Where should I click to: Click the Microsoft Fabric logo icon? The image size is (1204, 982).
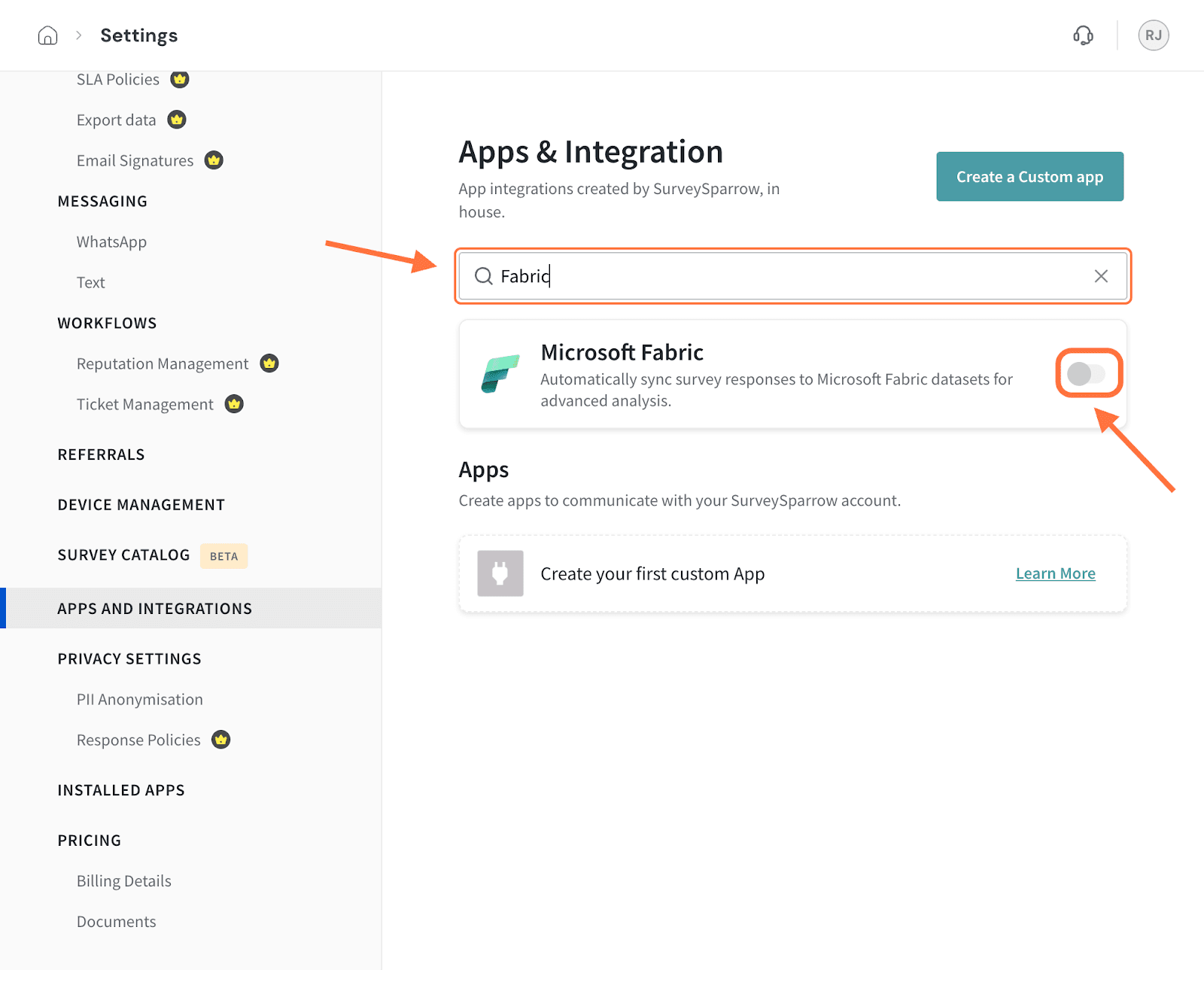pyautogui.click(x=500, y=374)
